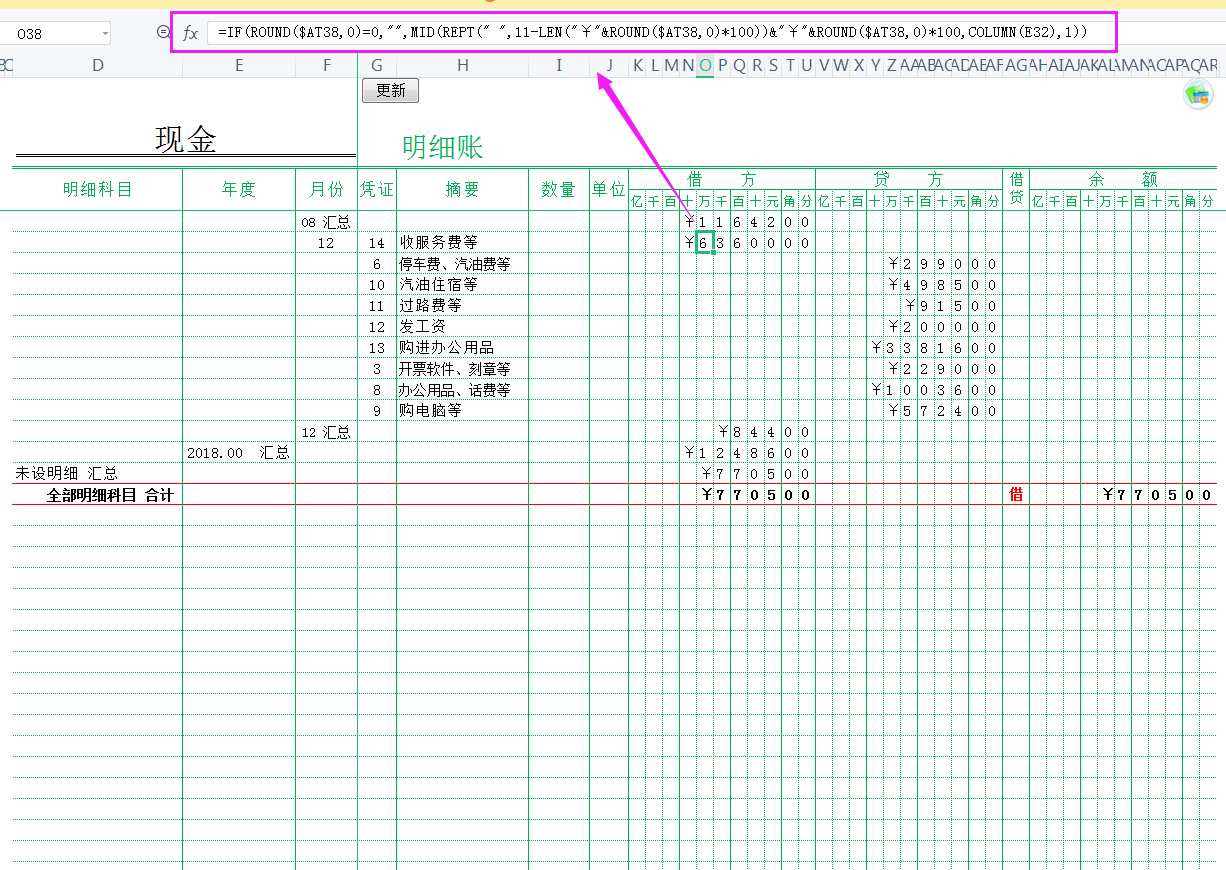Click the 停车费、汽油费等 summary cell
The width and height of the screenshot is (1226, 870).
point(463,264)
